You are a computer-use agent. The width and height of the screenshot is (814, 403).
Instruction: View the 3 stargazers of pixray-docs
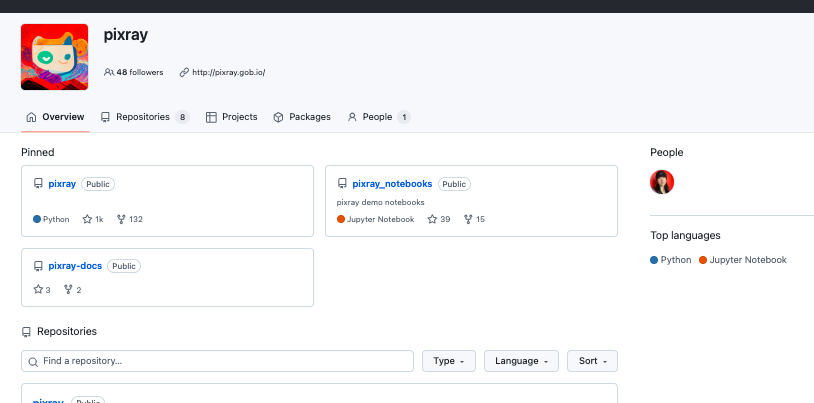(x=42, y=290)
